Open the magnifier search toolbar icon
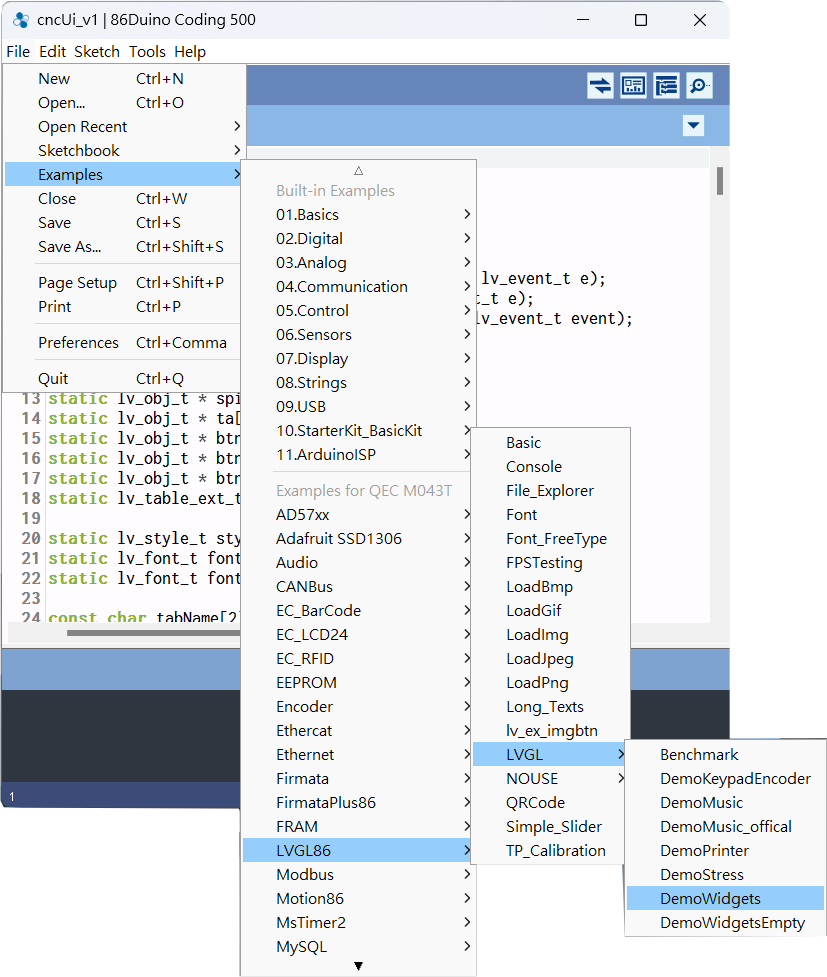 pyautogui.click(x=699, y=85)
